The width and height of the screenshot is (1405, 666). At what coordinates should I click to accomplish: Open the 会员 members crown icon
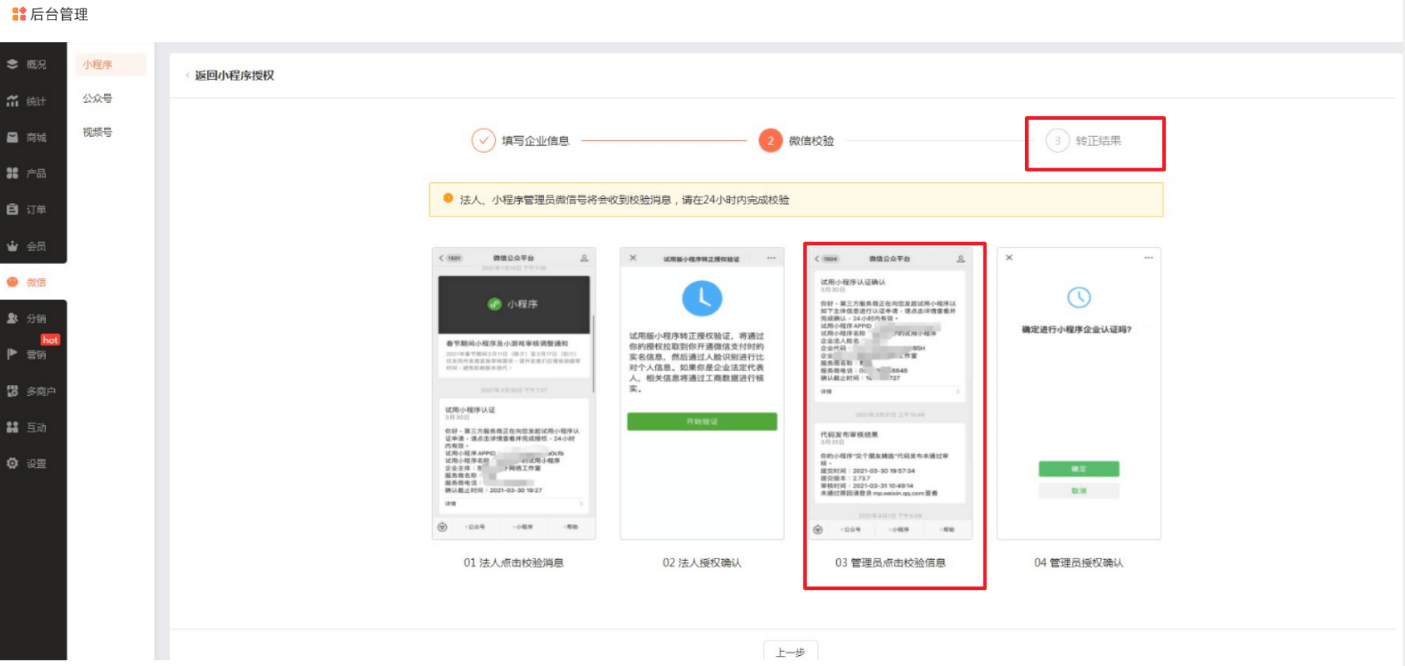[x=12, y=246]
